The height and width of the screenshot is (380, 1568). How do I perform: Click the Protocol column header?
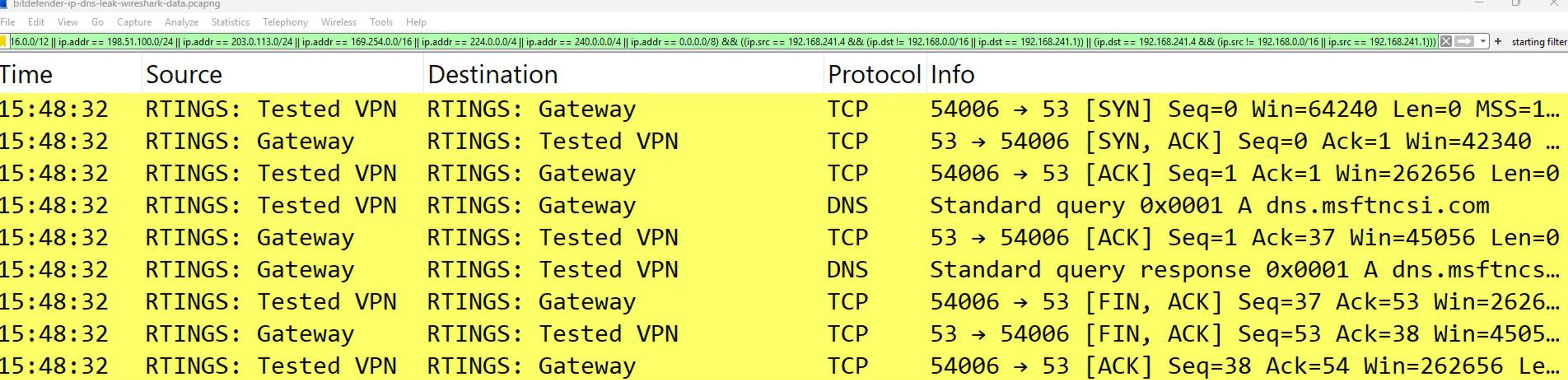pos(873,75)
